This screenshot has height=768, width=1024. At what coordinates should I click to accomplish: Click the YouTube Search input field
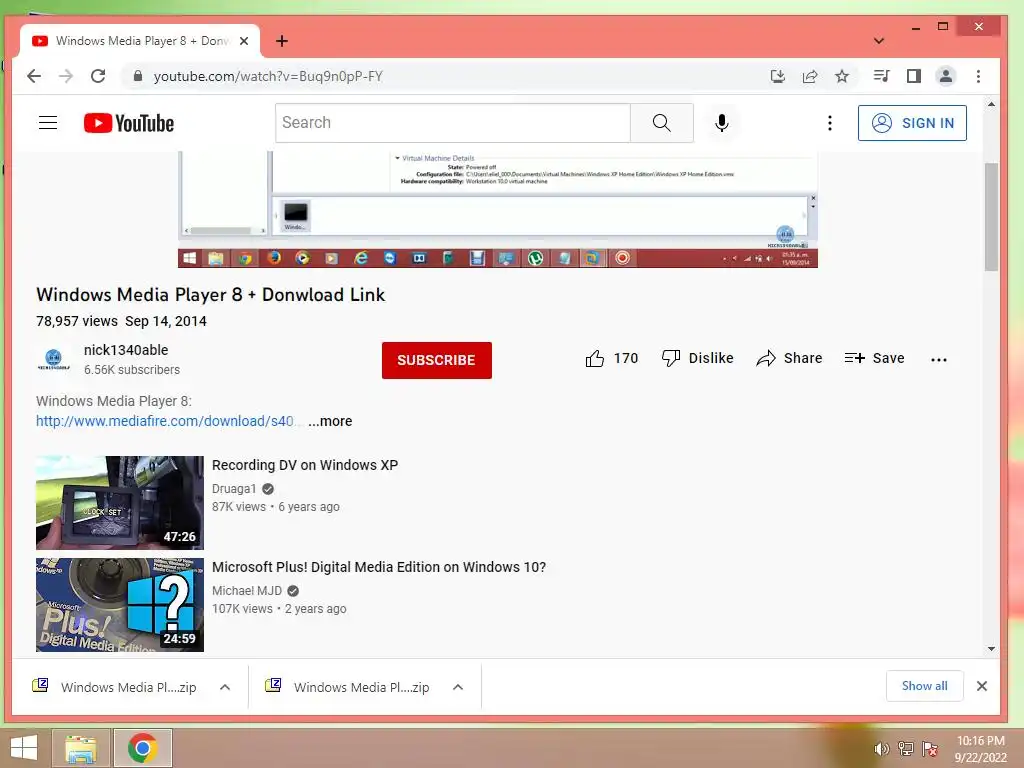[x=453, y=123]
